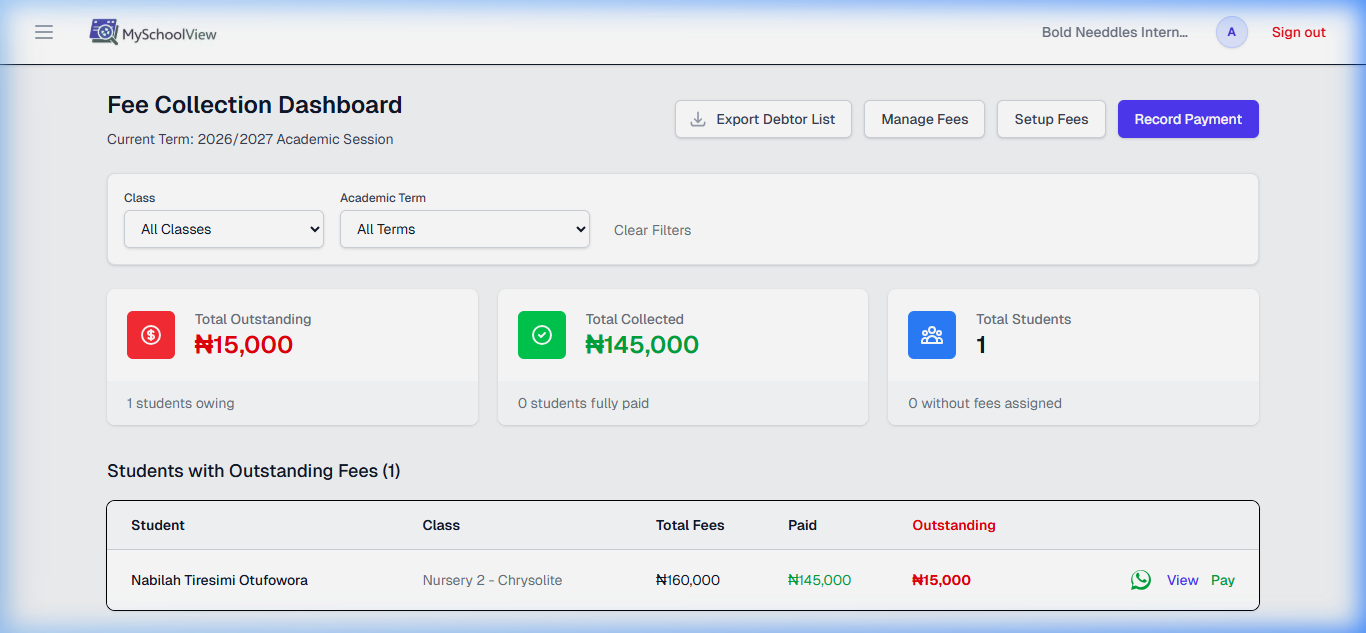
Task: Select All Classes from the class filter
Action: [x=223, y=229]
